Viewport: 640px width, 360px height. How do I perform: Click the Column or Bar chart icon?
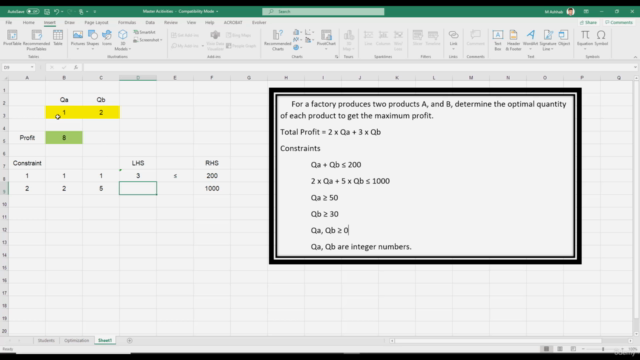(297, 32)
